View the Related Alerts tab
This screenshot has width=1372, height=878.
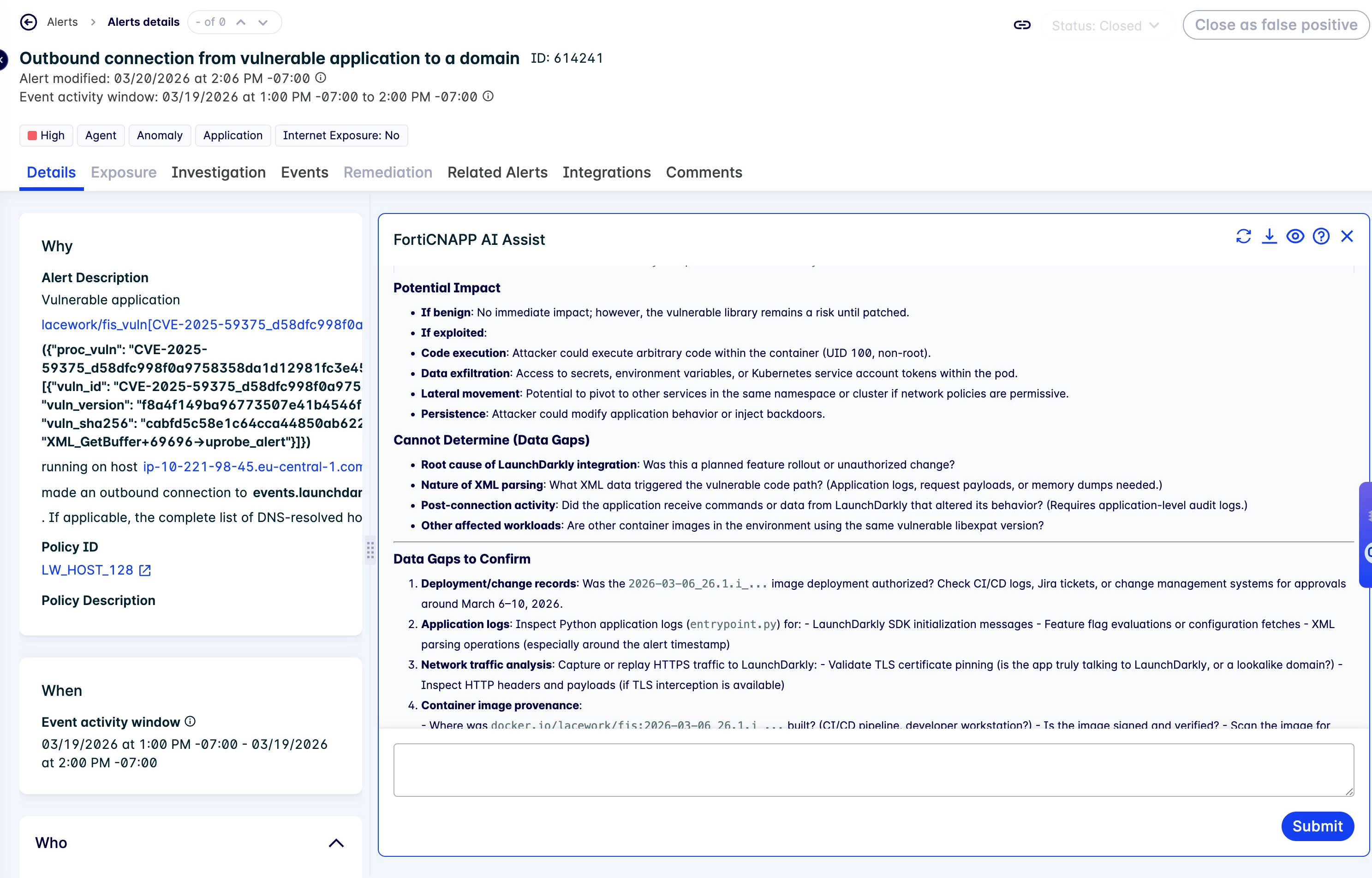[x=497, y=172]
